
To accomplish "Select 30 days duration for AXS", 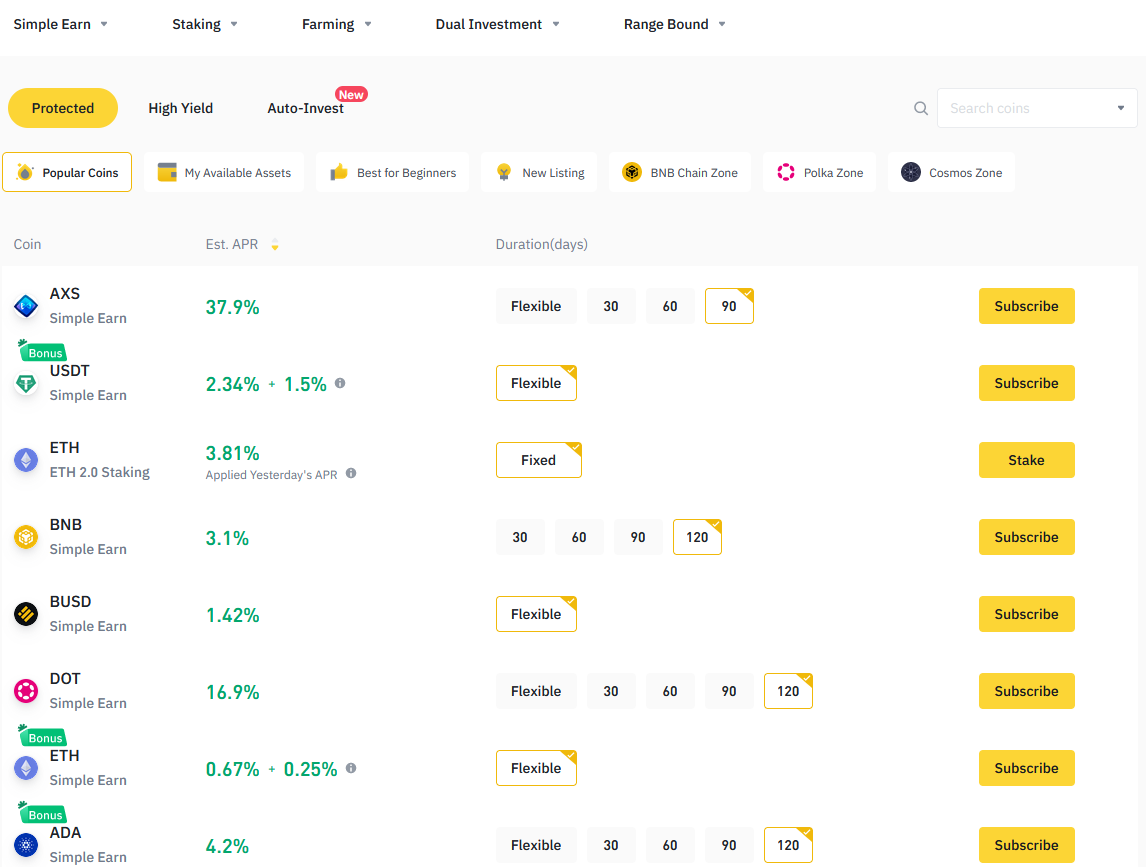I will [x=611, y=306].
